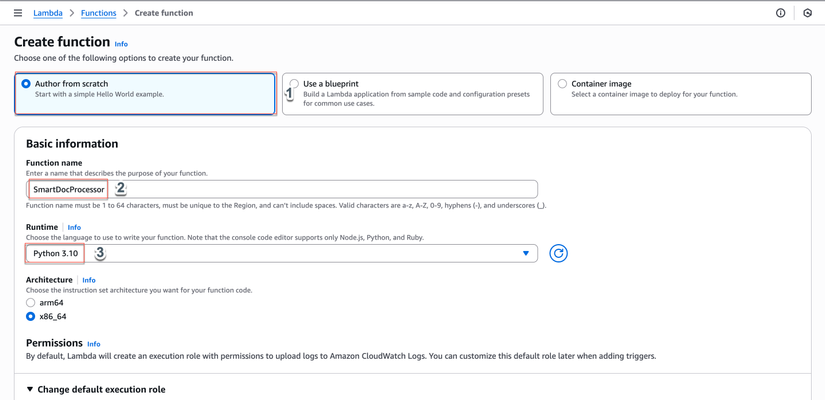Show Info for the Permissions section
825x400 pixels.
click(94, 344)
